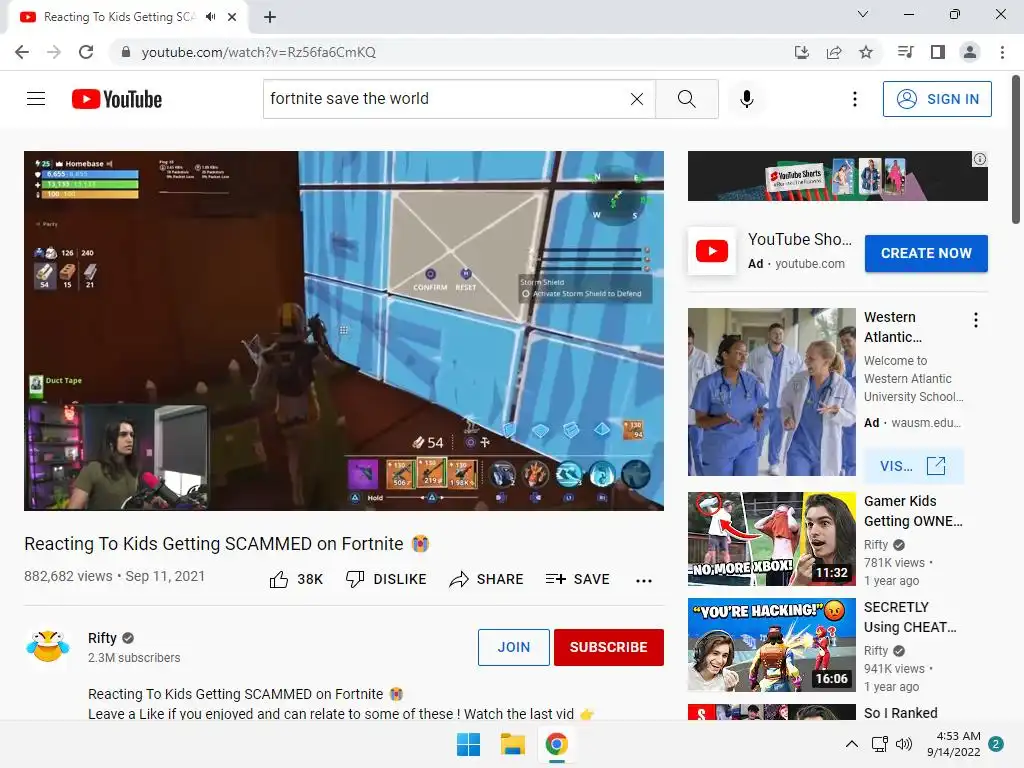Open 'So I Ranked' video title
Image resolution: width=1024 pixels, height=768 pixels.
click(901, 712)
